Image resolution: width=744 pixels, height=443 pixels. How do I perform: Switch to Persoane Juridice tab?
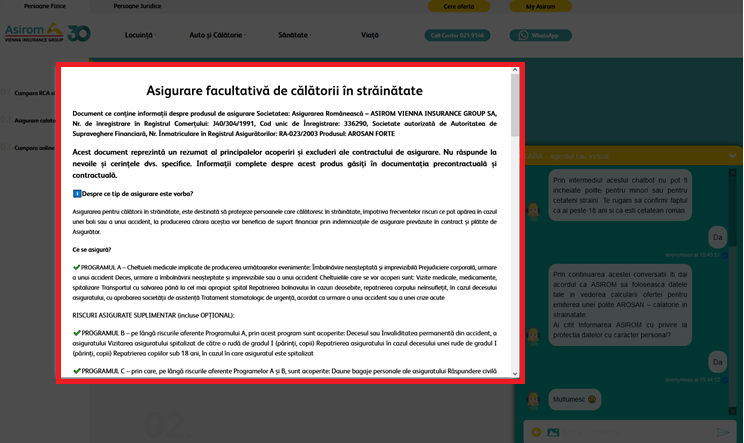point(137,6)
